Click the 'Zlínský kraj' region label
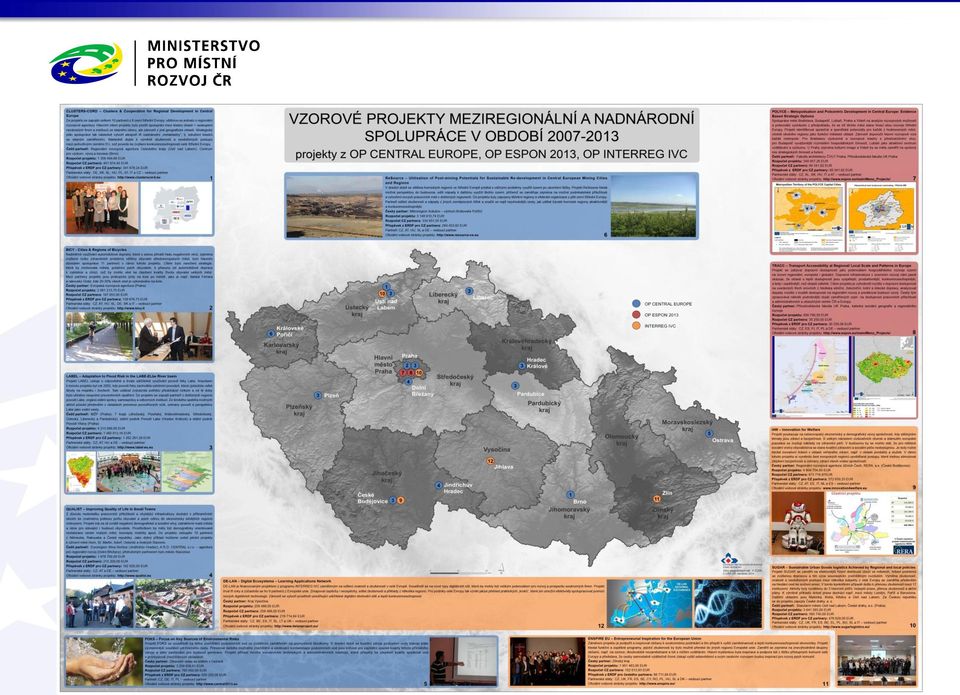This screenshot has height=695, width=960. (x=663, y=513)
